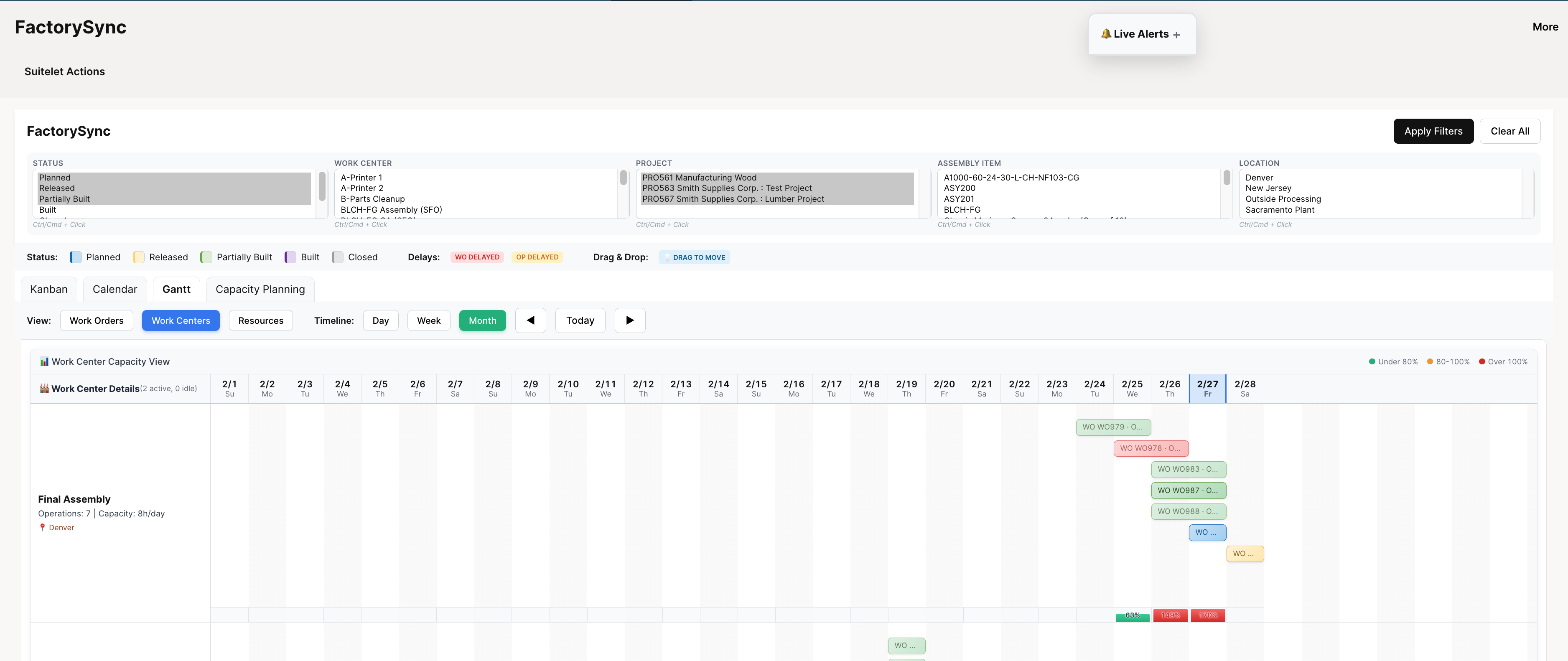Open the Capacity Planning tab
This screenshot has width=1568, height=661.
[260, 289]
